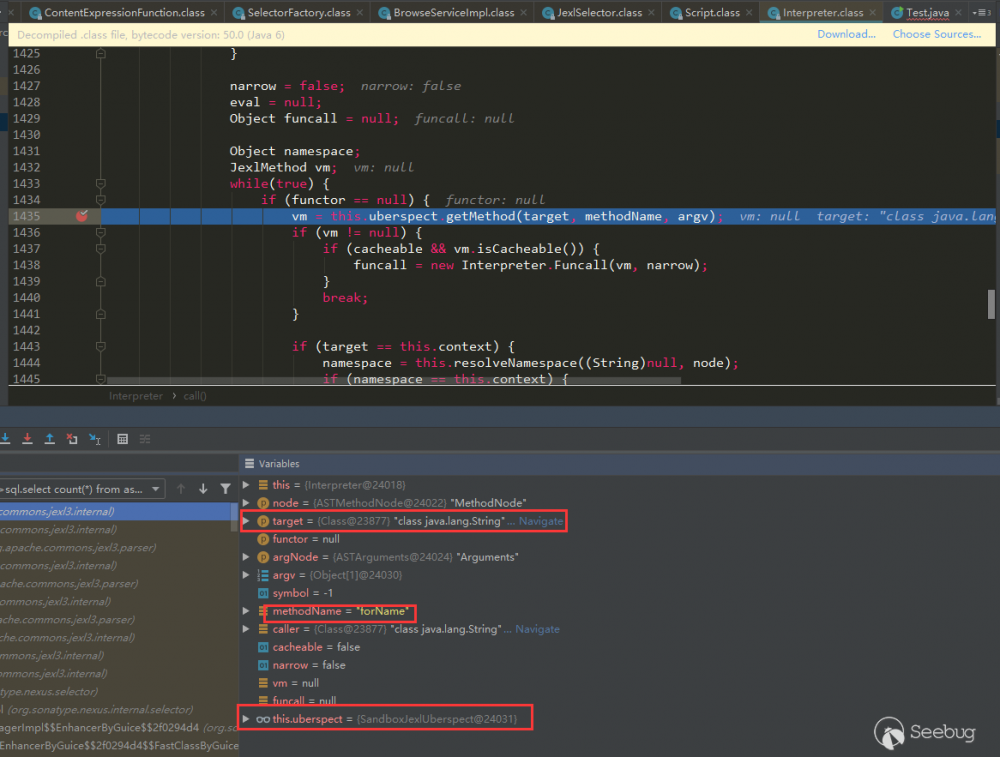Toggle the code fold marker at line 1436
The image size is (1000, 757).
100,232
